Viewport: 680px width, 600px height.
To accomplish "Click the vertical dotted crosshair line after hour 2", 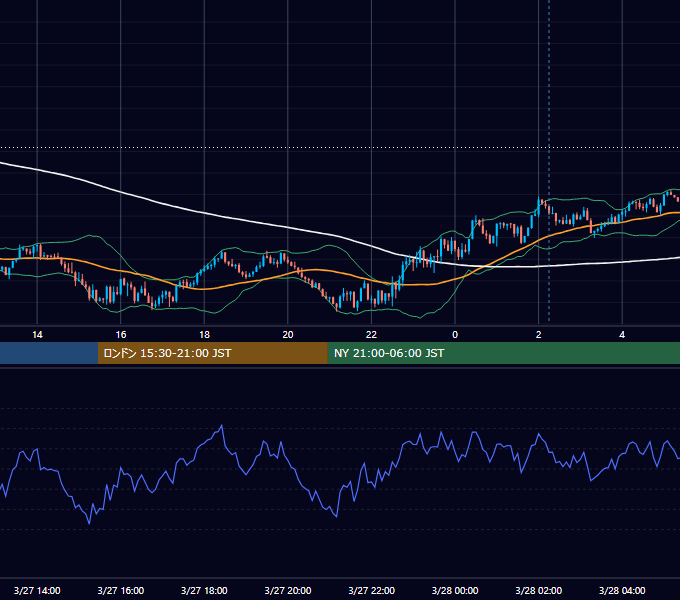I will point(549,160).
